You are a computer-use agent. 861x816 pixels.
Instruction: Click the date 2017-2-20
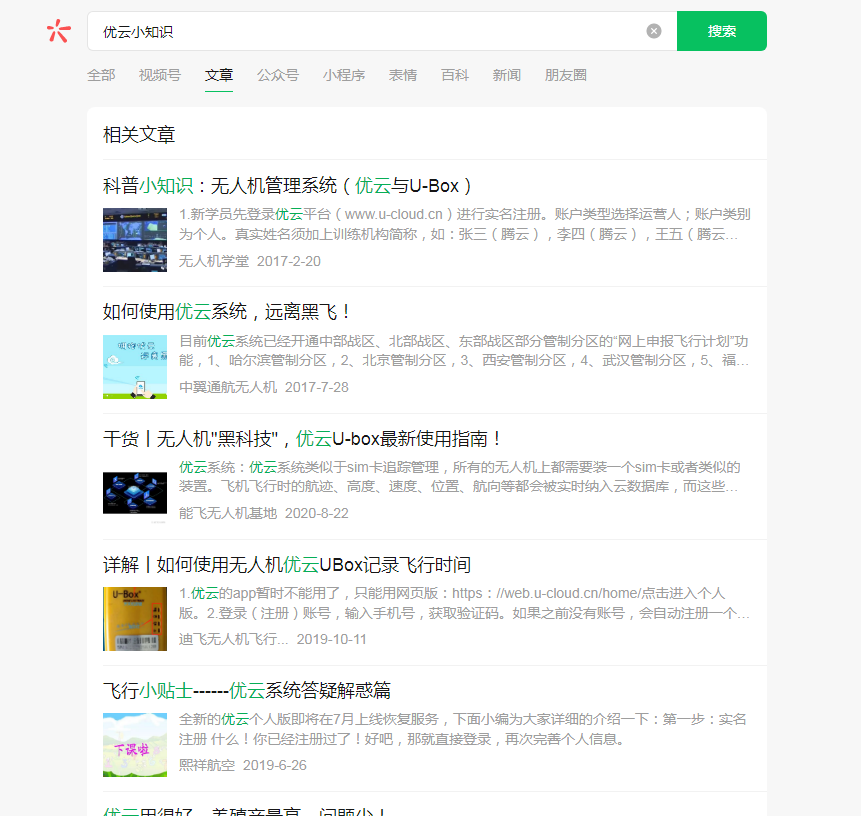coord(289,261)
